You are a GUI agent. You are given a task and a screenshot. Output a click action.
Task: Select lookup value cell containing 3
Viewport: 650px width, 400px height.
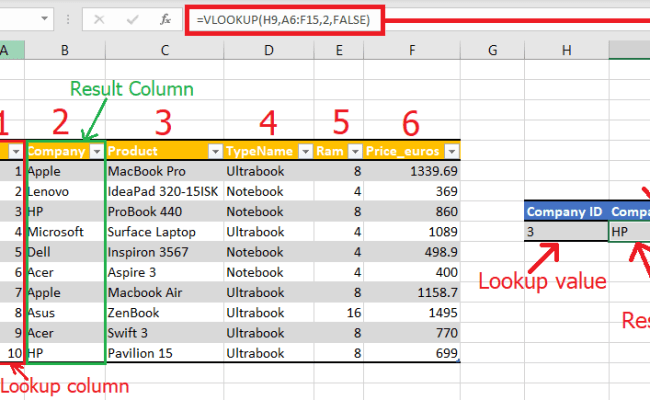click(567, 232)
